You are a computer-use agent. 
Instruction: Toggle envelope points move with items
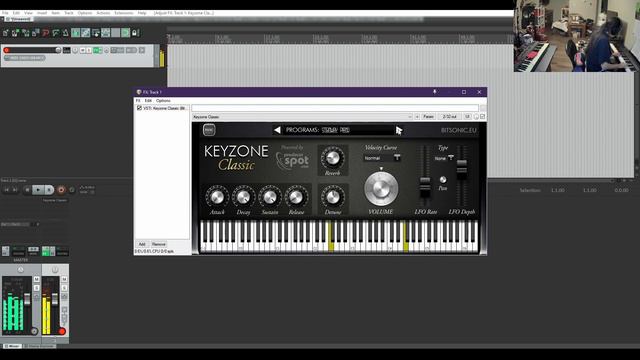[x=105, y=33]
